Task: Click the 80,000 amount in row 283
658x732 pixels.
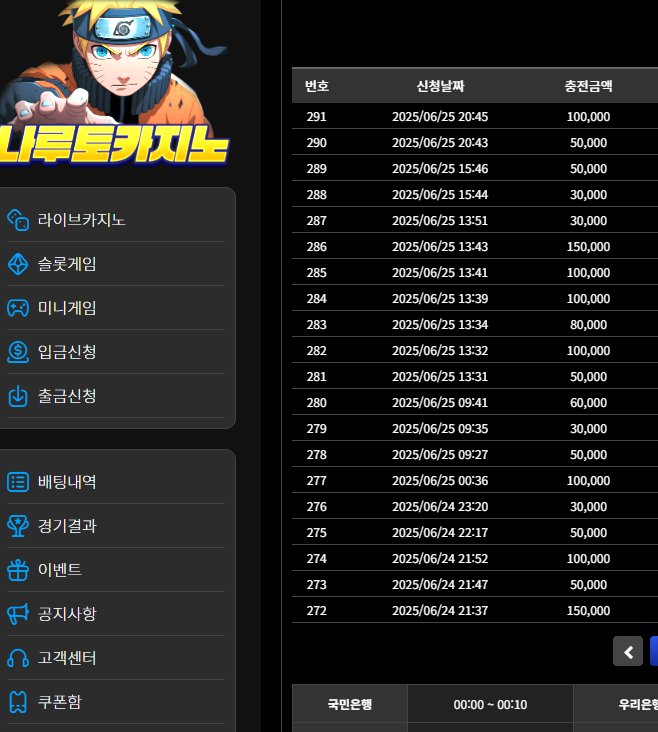Action: click(588, 325)
